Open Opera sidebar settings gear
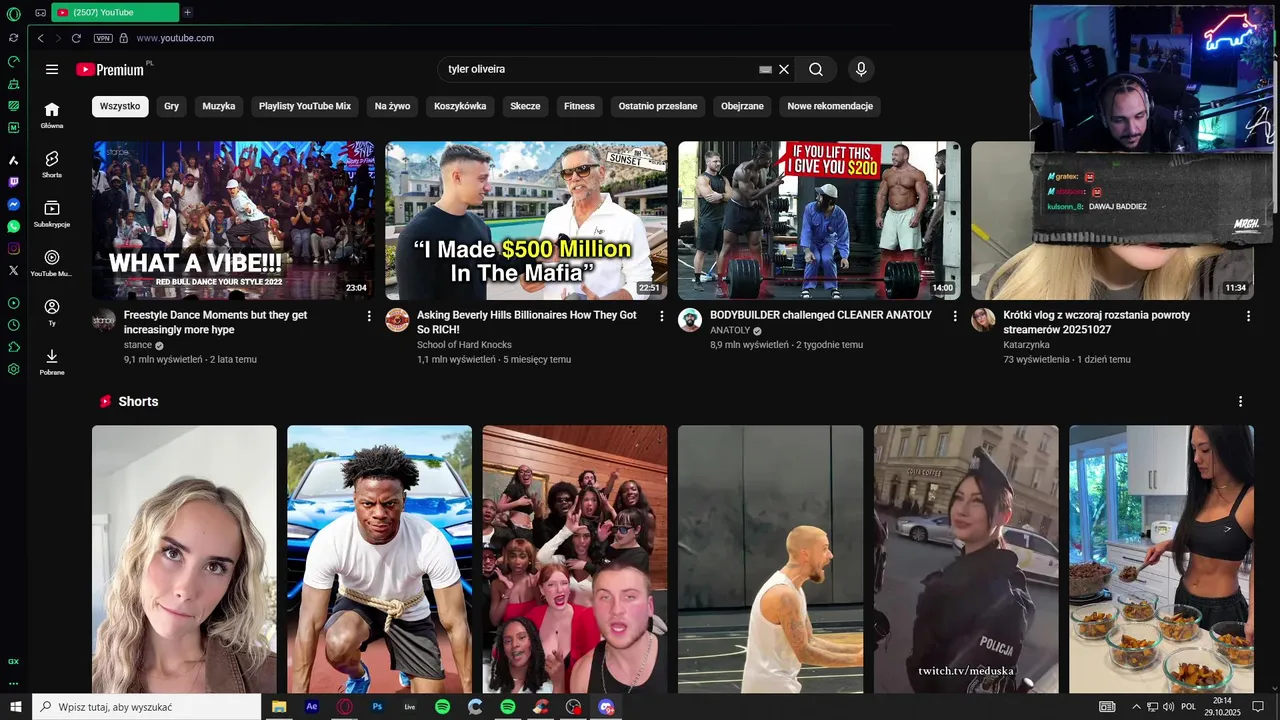 pyautogui.click(x=13, y=369)
